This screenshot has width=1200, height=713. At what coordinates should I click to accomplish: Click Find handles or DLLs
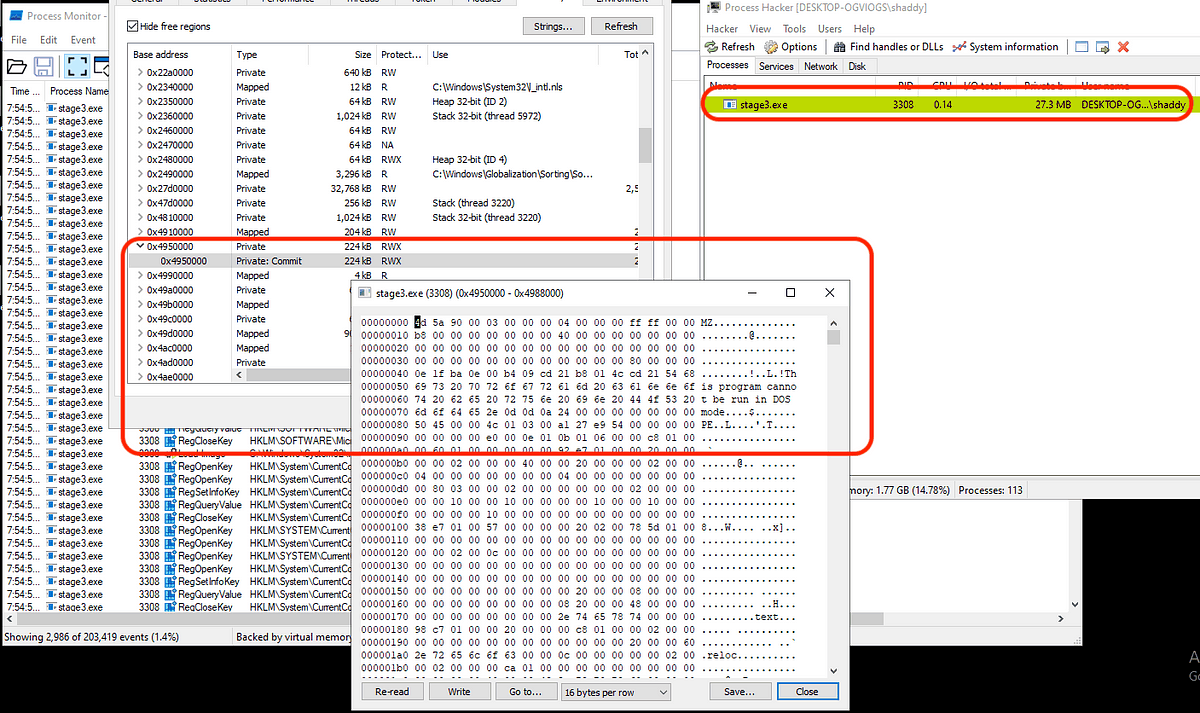[887, 47]
